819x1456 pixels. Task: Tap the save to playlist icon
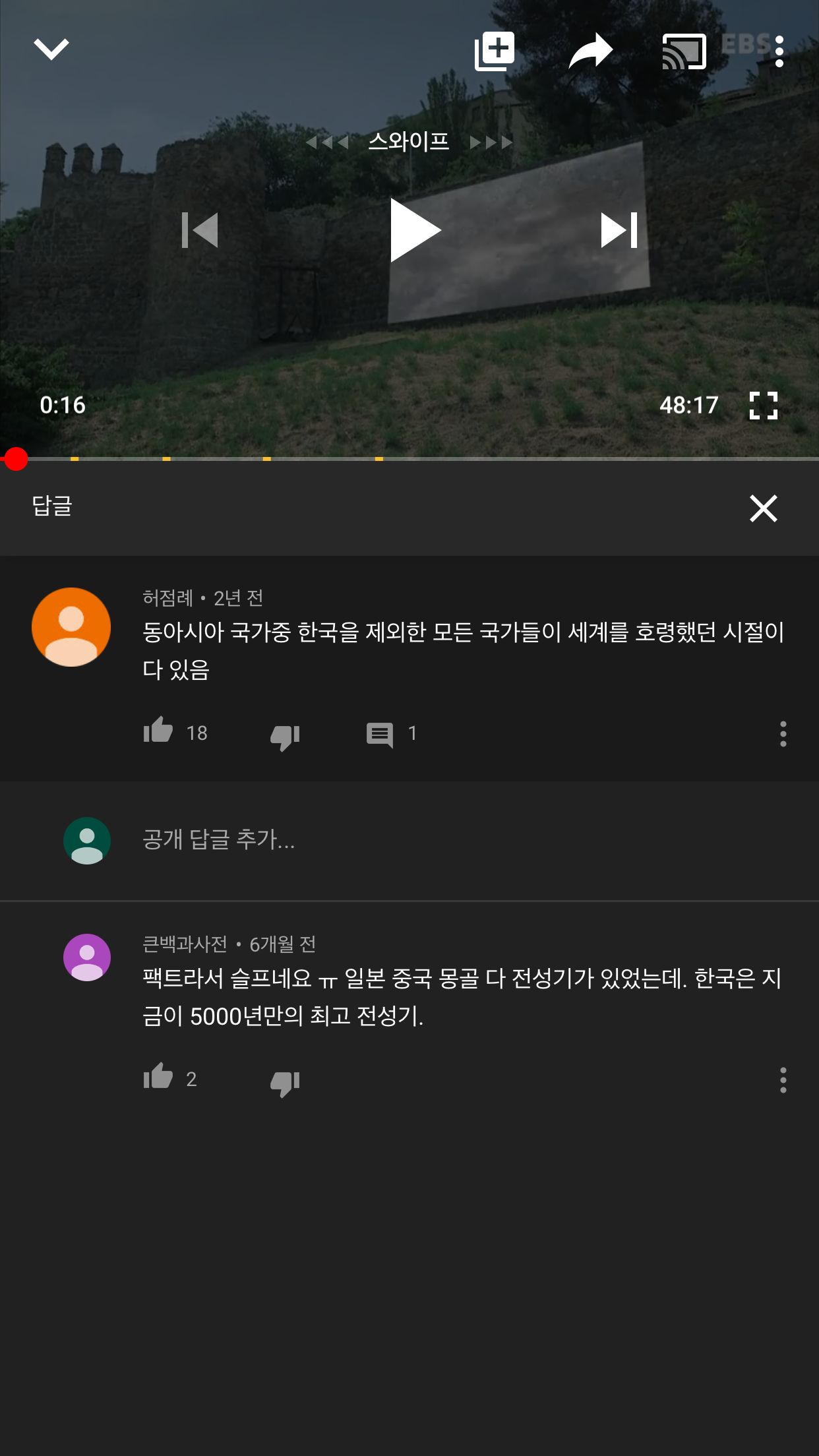coord(495,51)
